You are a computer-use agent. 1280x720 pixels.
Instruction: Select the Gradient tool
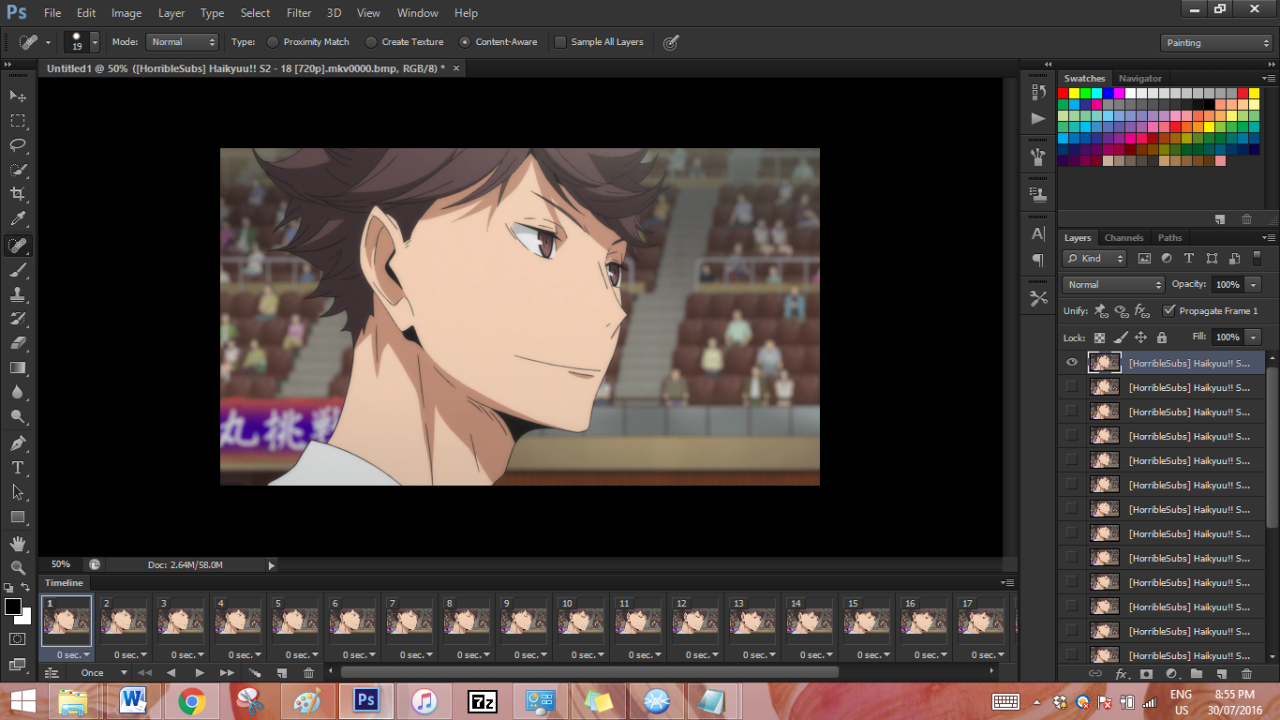[18, 368]
